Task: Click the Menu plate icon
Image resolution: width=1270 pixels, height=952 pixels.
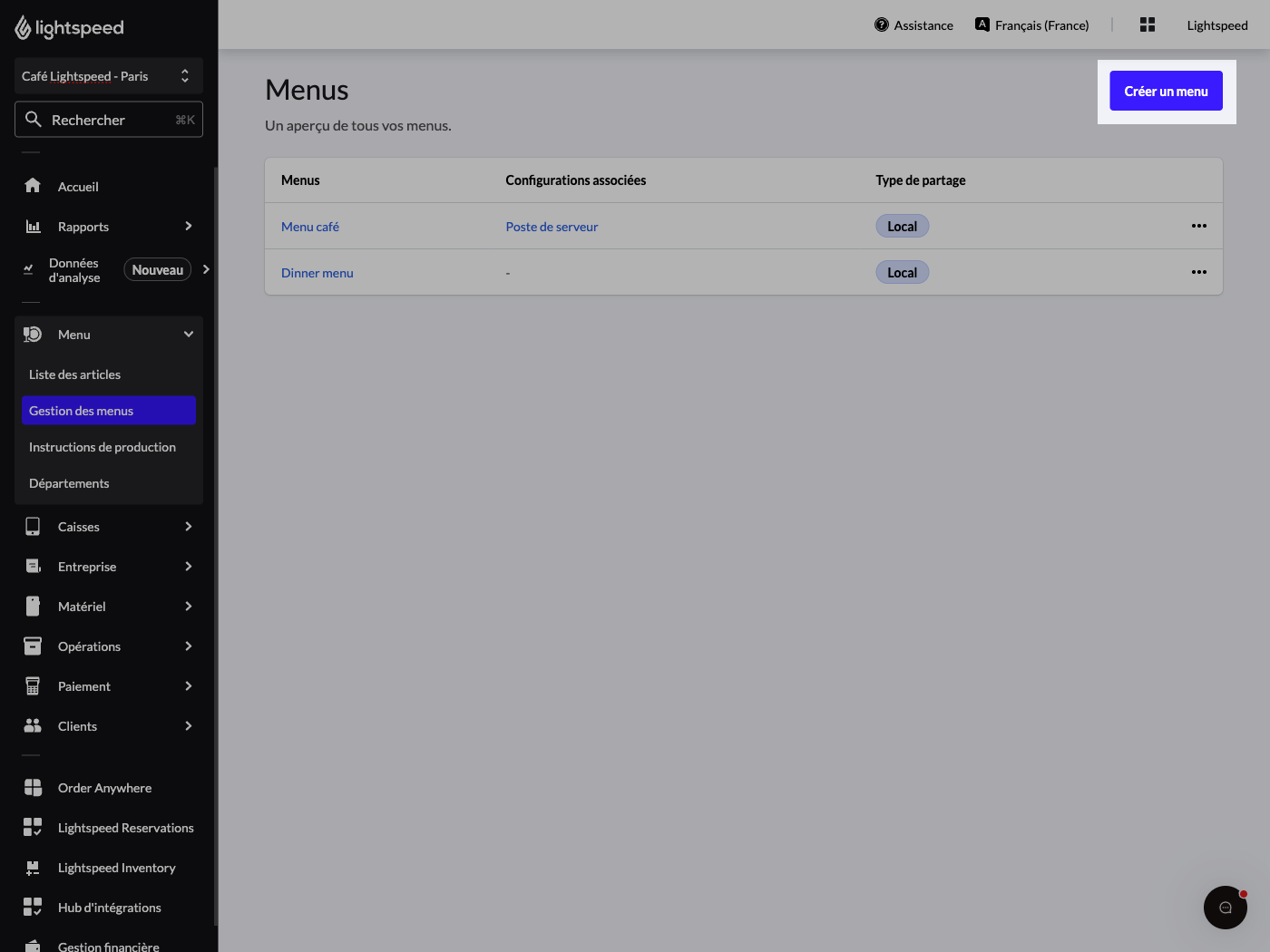Action: [33, 335]
